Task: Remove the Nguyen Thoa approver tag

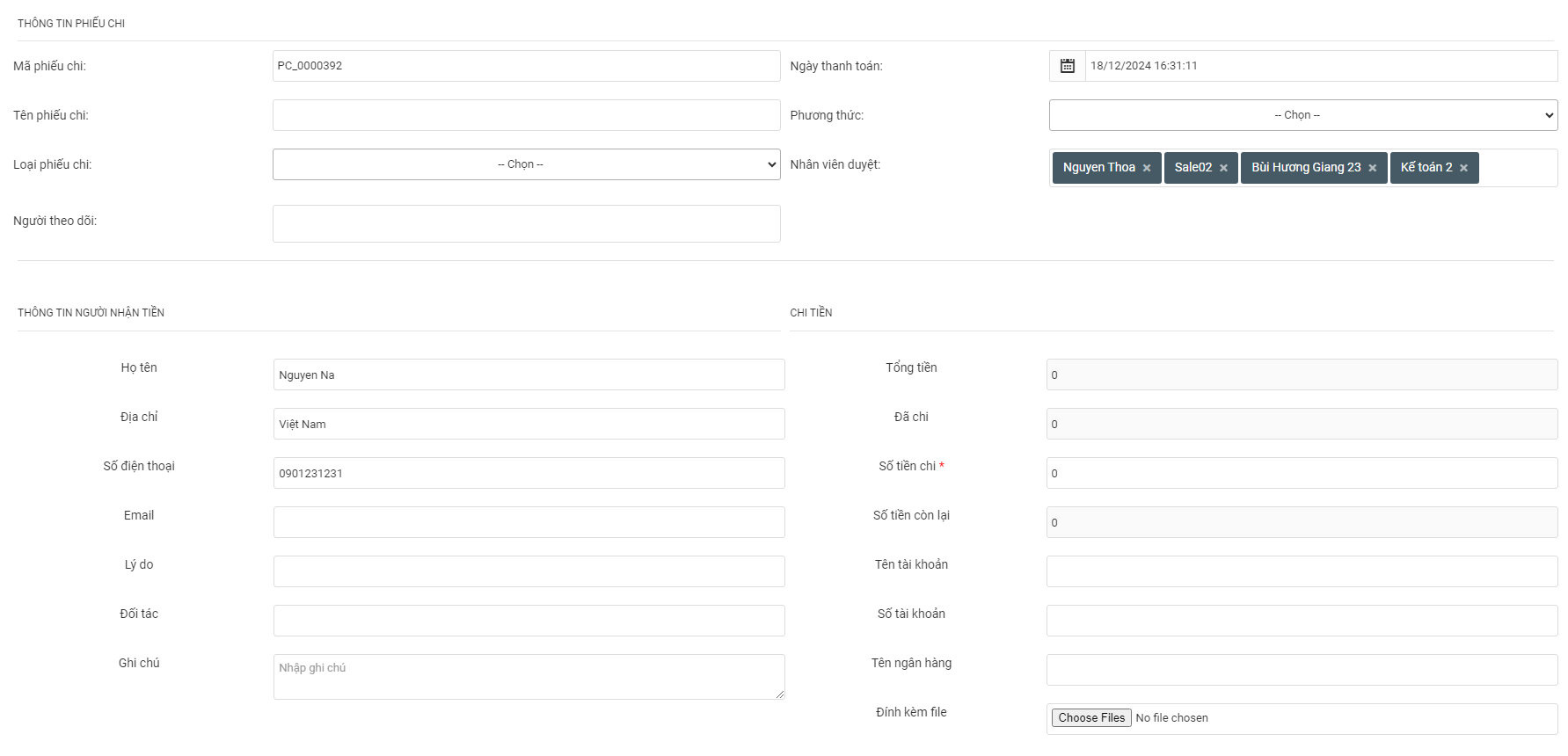Action: (x=1147, y=168)
